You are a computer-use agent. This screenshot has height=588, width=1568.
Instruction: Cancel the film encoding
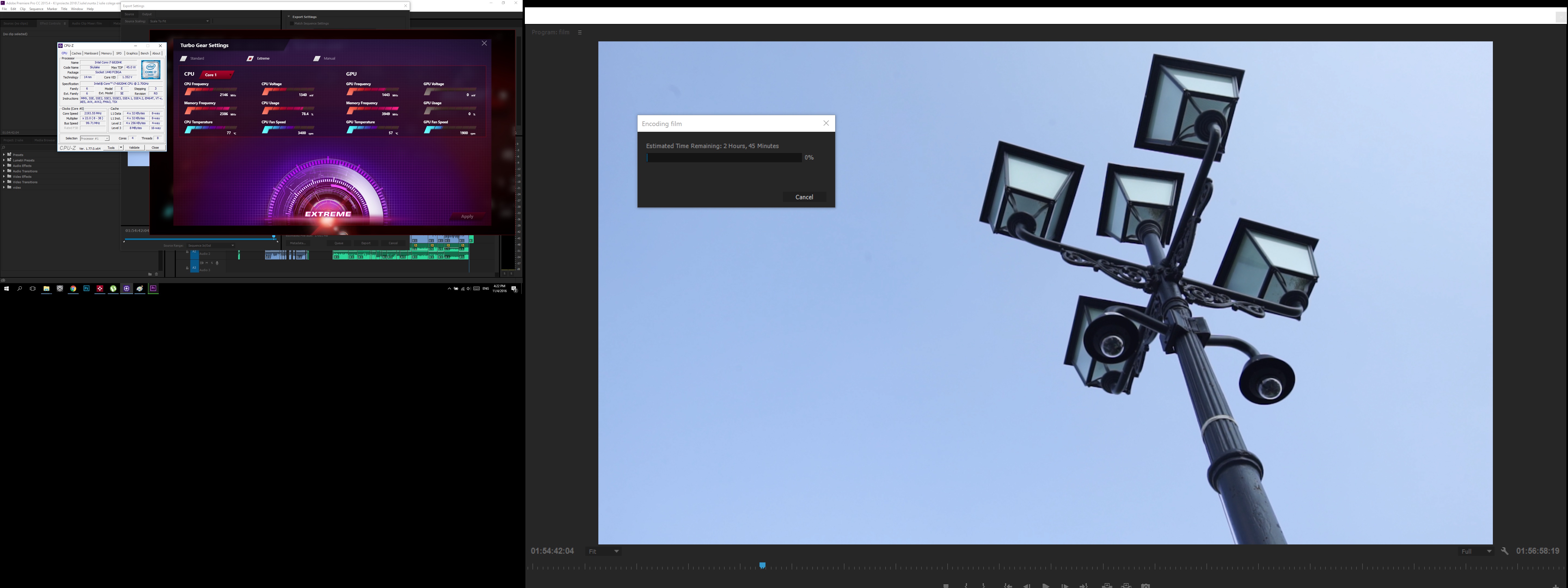[x=804, y=197]
